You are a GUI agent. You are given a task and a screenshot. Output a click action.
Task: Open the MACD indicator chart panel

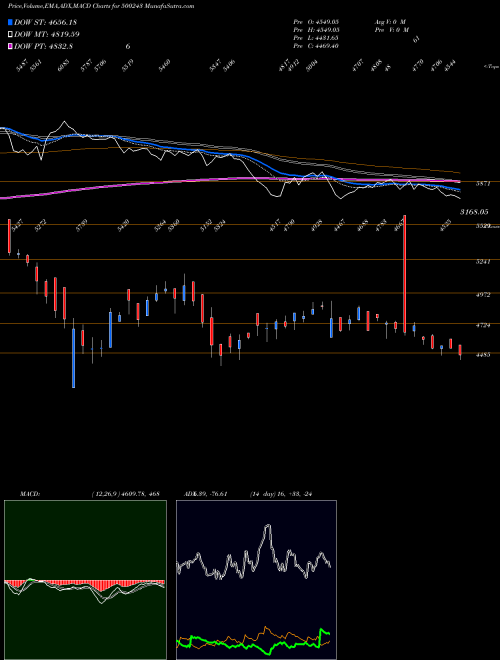[85, 580]
